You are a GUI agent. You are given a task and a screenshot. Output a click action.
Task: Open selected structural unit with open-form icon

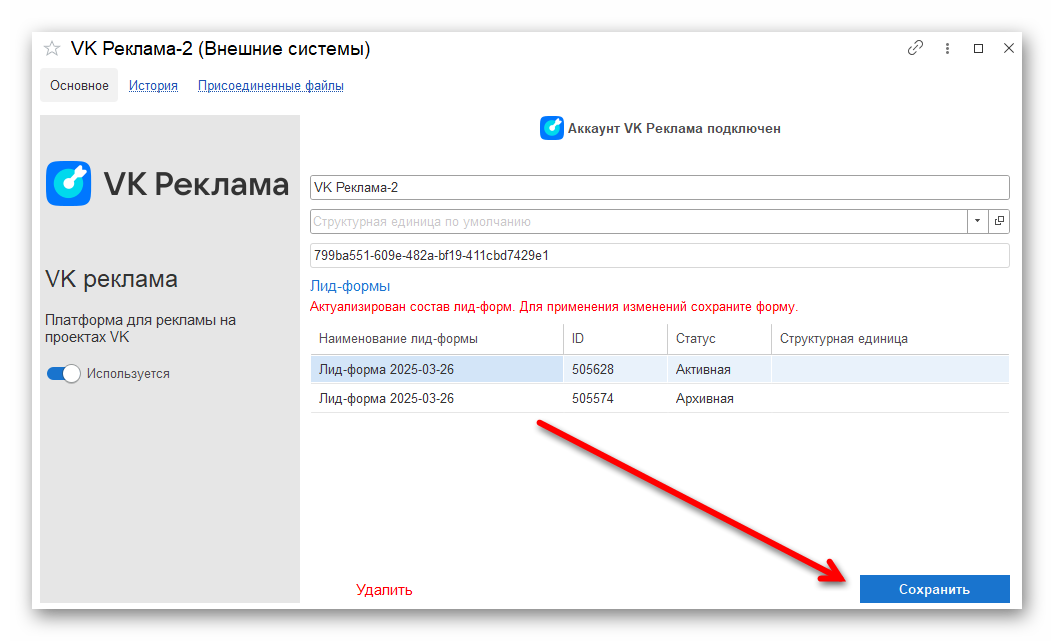[x=999, y=221]
